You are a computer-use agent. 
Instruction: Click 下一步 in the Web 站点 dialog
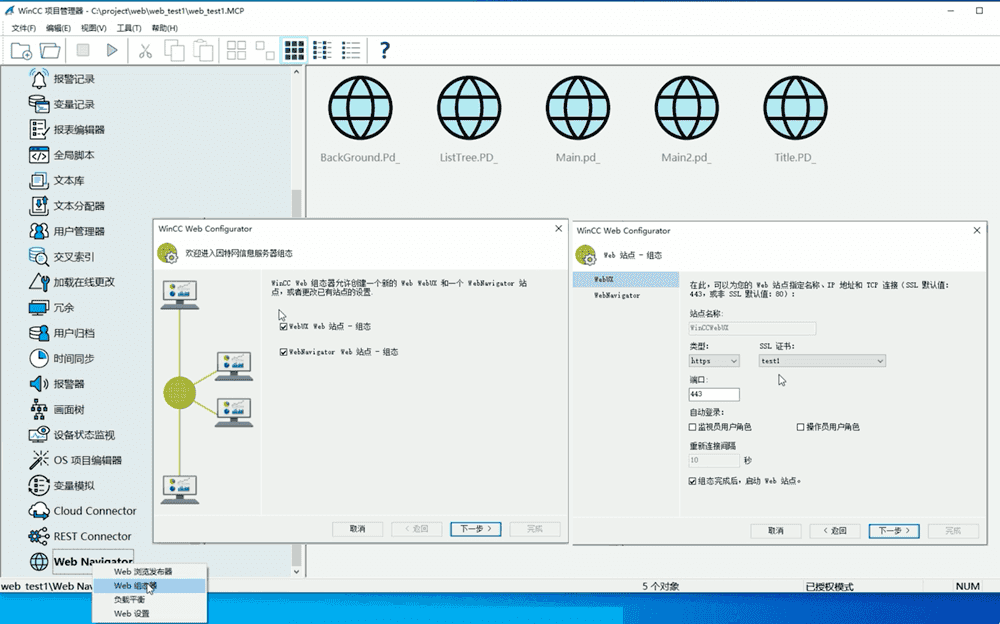[x=892, y=531]
